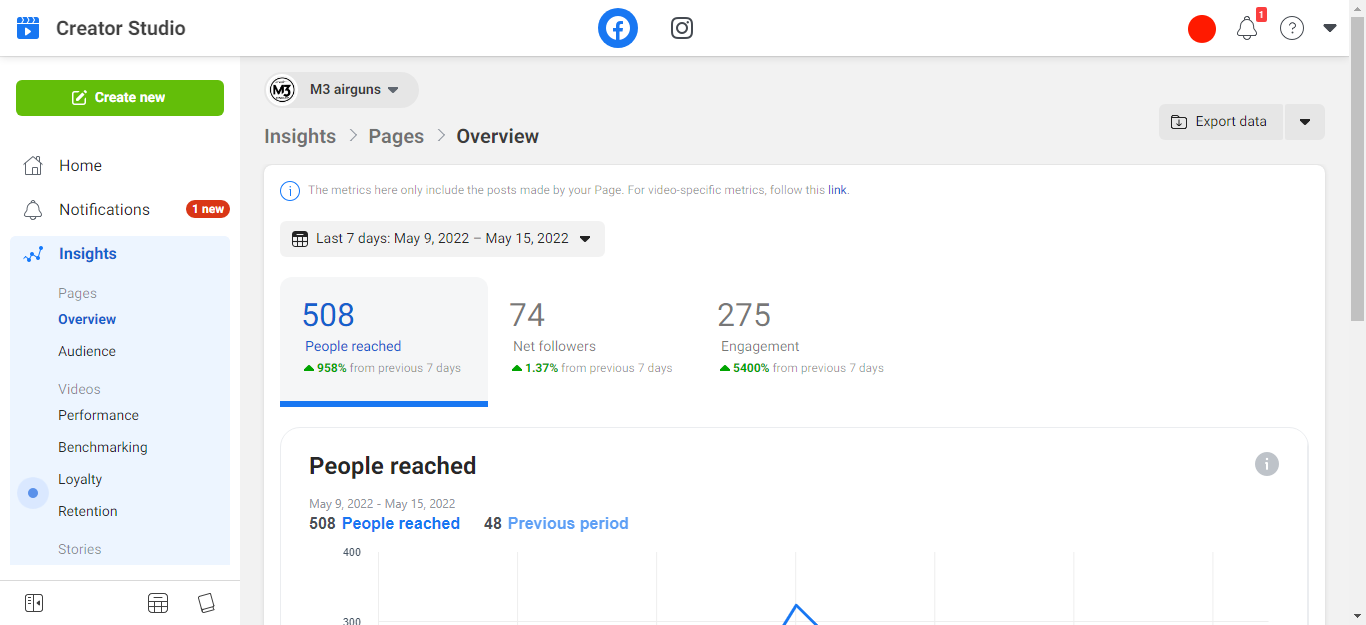Select the 74 Net followers tab

pyautogui.click(x=592, y=341)
